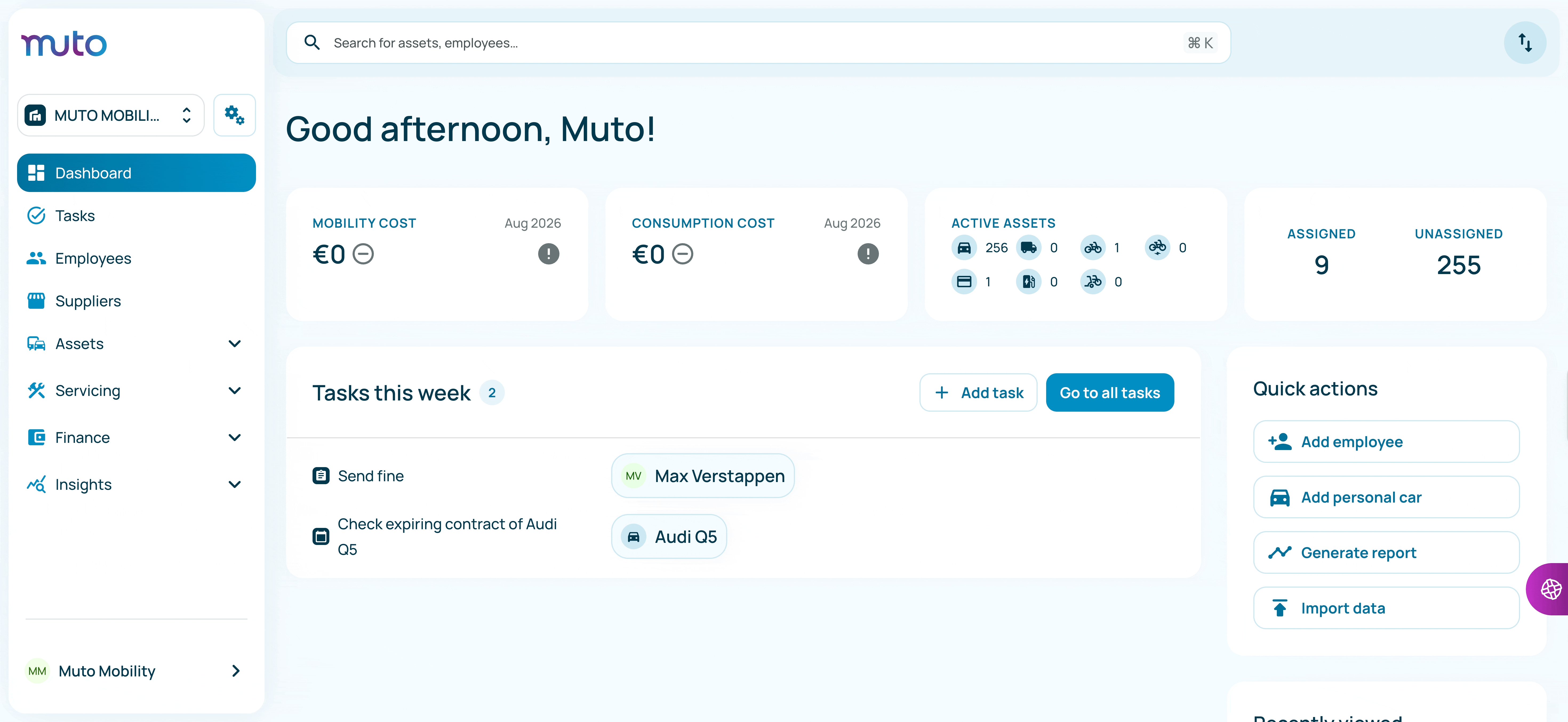Click the minus circle beside Consumption Cost €0
This screenshot has width=1568, height=722.
682,254
